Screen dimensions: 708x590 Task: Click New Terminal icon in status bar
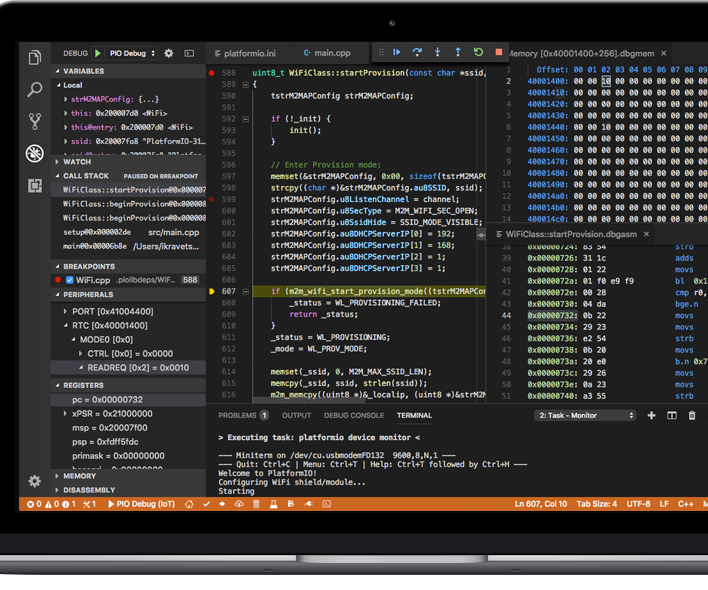tap(326, 504)
